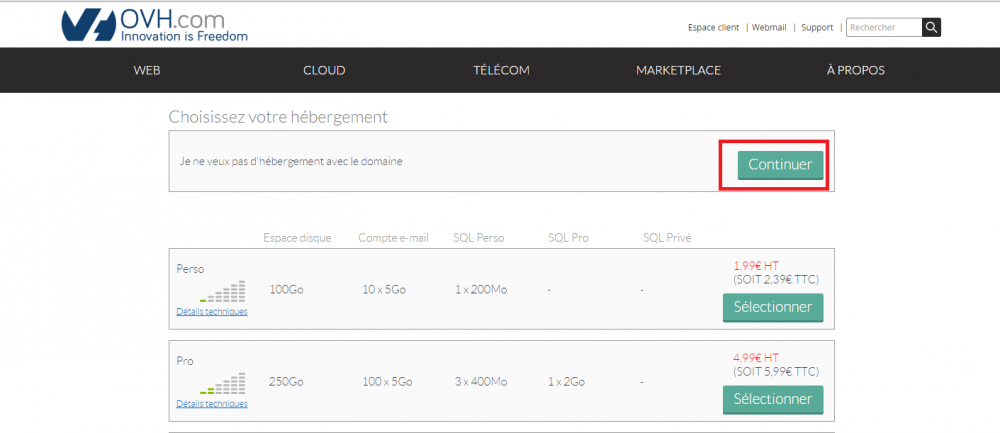Click the Perso plan performance bars icon
Image resolution: width=1000 pixels, height=433 pixels.
[223, 291]
